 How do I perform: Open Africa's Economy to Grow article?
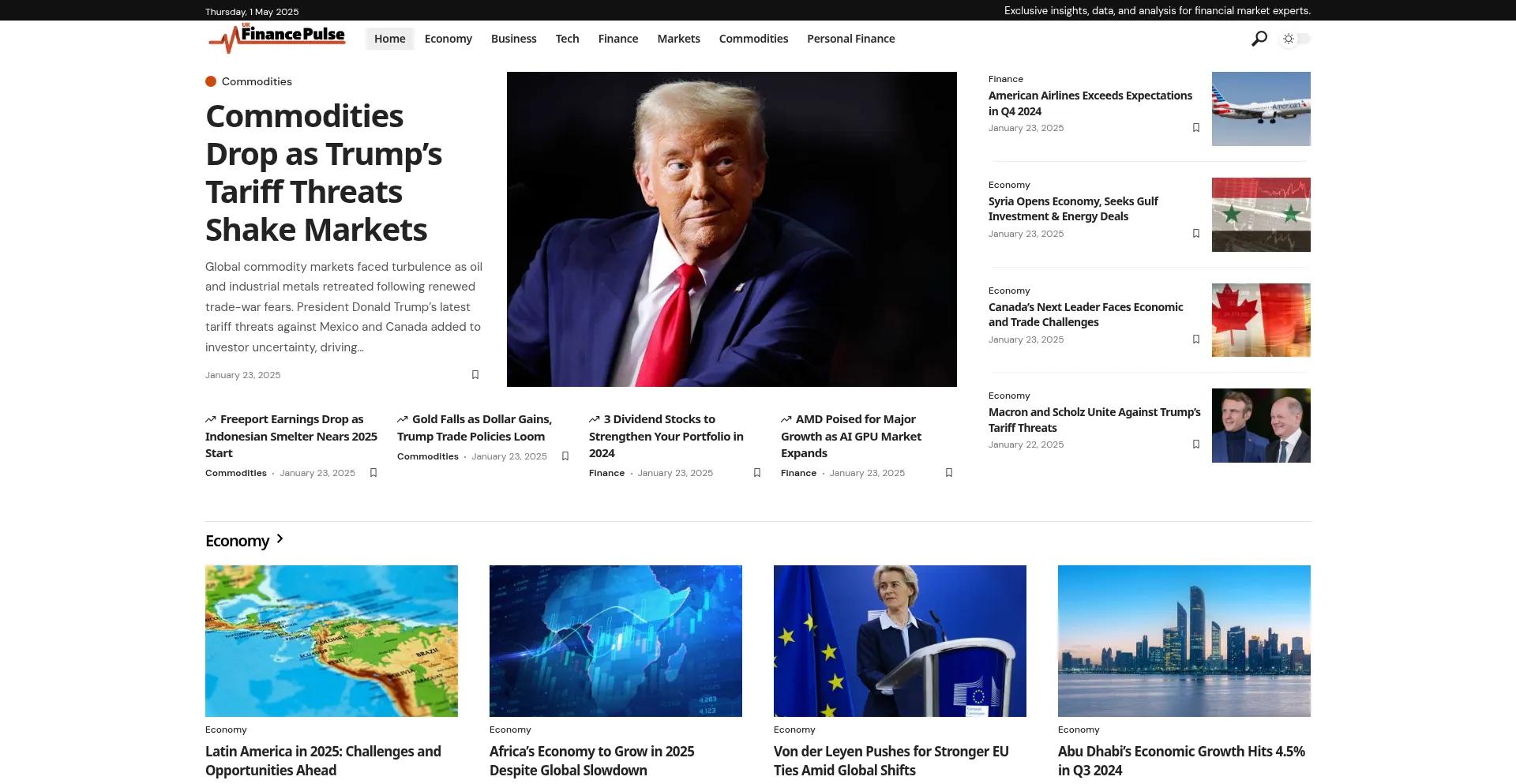click(x=592, y=761)
